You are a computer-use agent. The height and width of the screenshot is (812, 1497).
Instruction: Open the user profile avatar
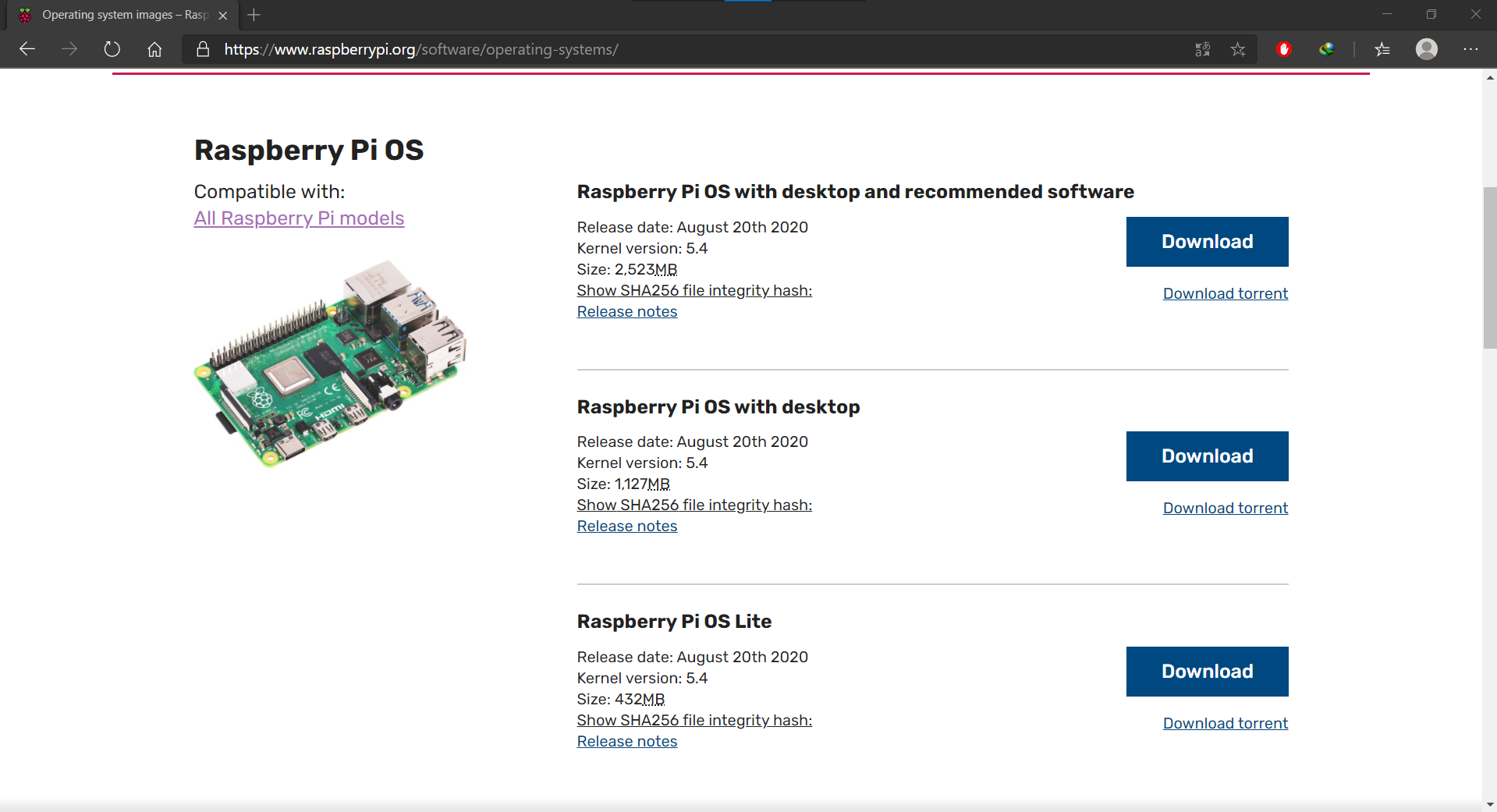(1427, 49)
